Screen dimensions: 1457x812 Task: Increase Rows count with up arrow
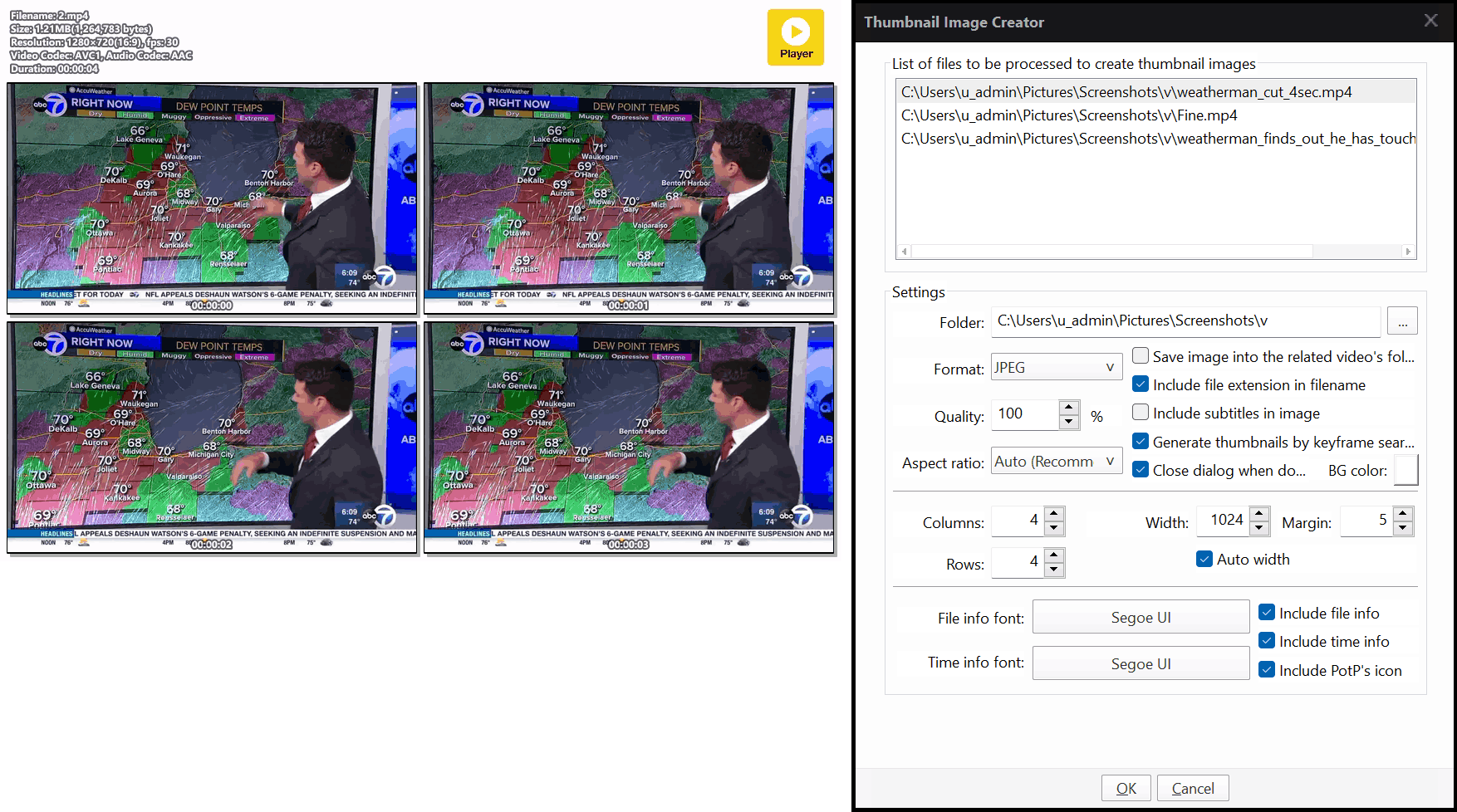pos(1054,555)
